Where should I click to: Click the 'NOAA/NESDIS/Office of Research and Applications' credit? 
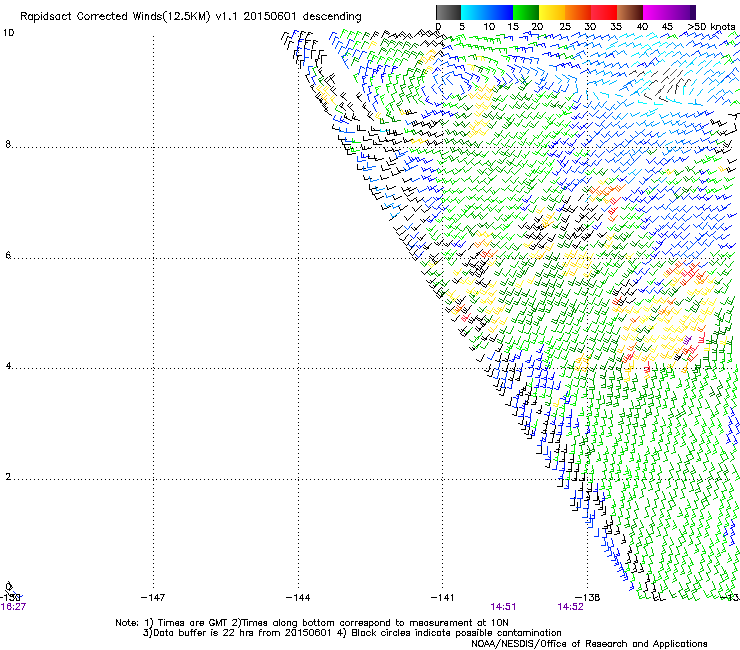pyautogui.click(x=589, y=644)
